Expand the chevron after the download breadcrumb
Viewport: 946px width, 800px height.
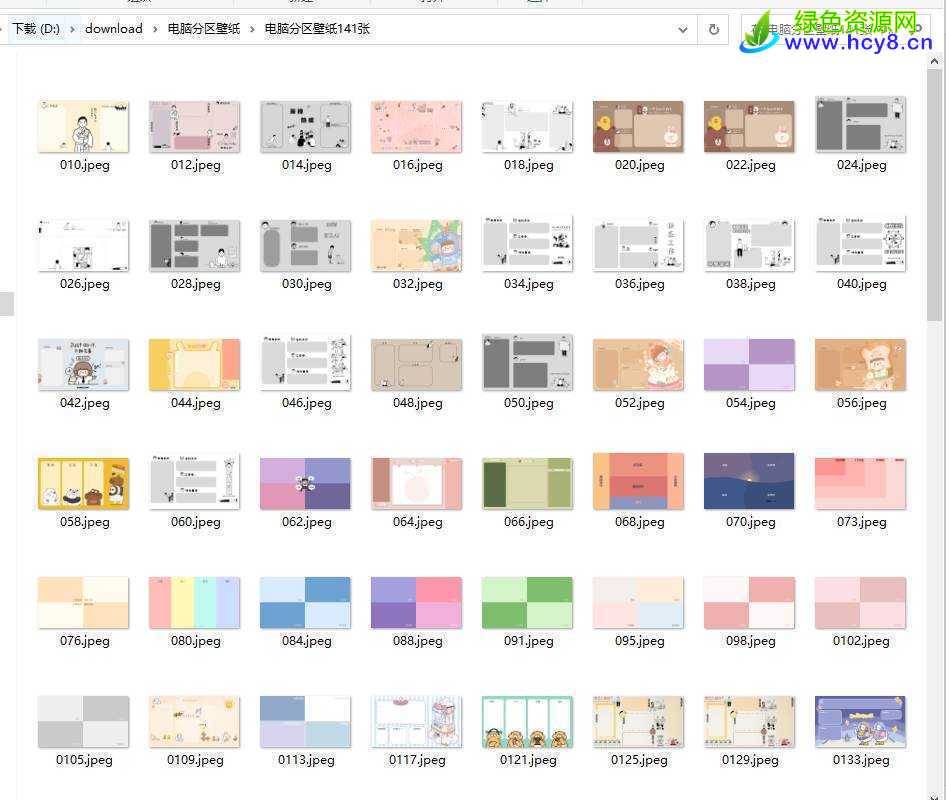(x=155, y=29)
